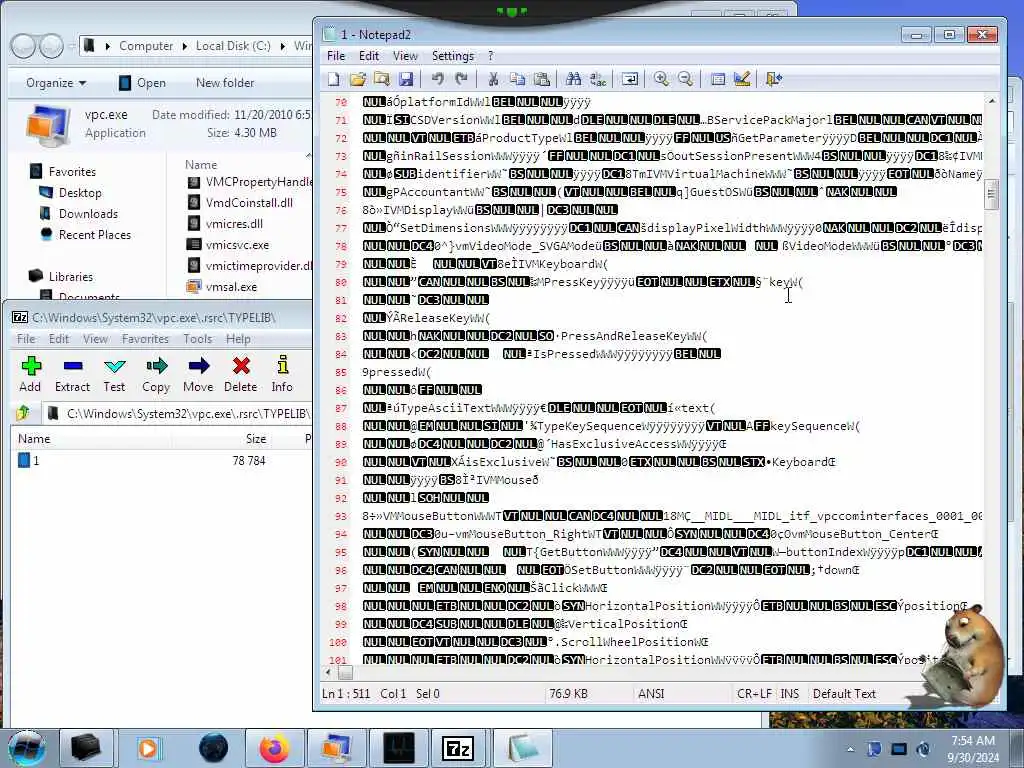The width and height of the screenshot is (1024, 768).
Task: Click Organize dropdown in Explorer
Action: click(56, 83)
